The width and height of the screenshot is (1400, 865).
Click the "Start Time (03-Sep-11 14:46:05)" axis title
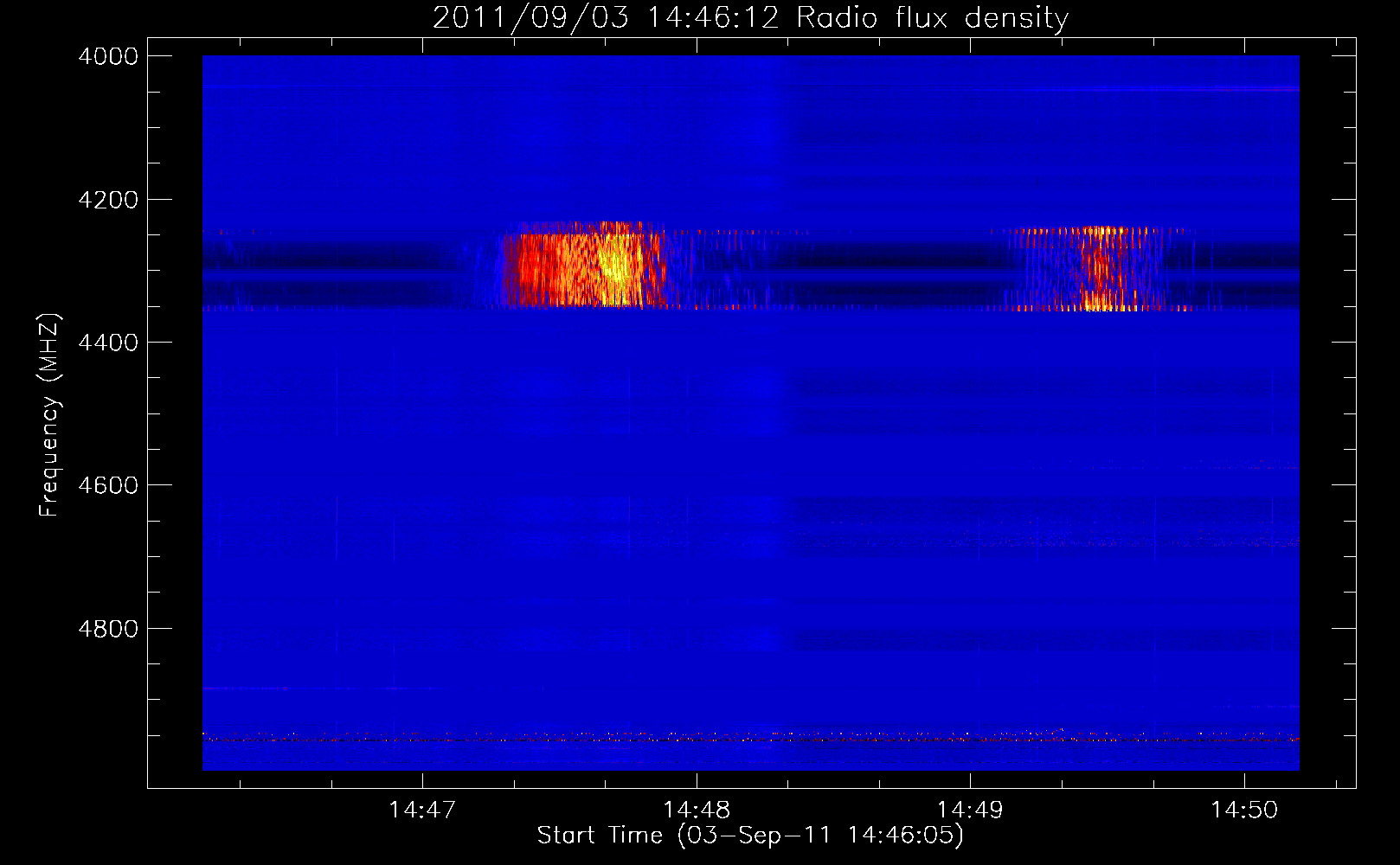tap(750, 836)
